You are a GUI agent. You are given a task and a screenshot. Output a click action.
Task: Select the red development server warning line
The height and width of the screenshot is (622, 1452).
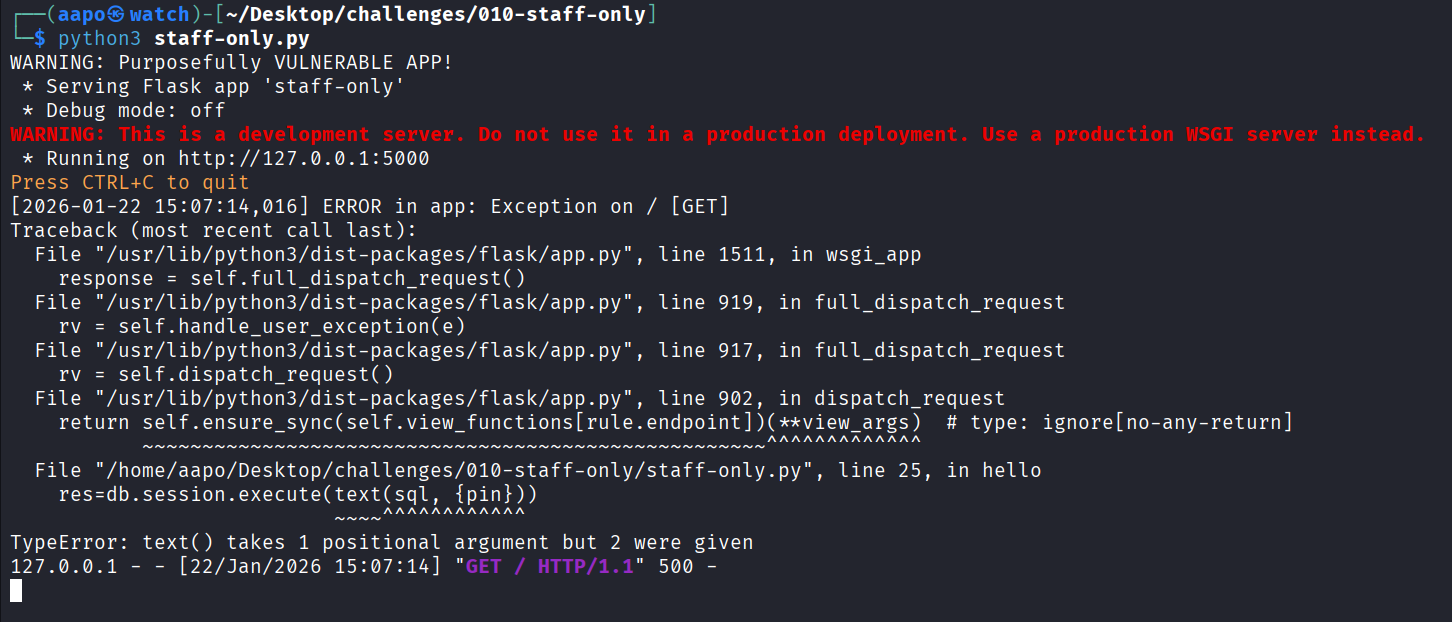(x=717, y=134)
